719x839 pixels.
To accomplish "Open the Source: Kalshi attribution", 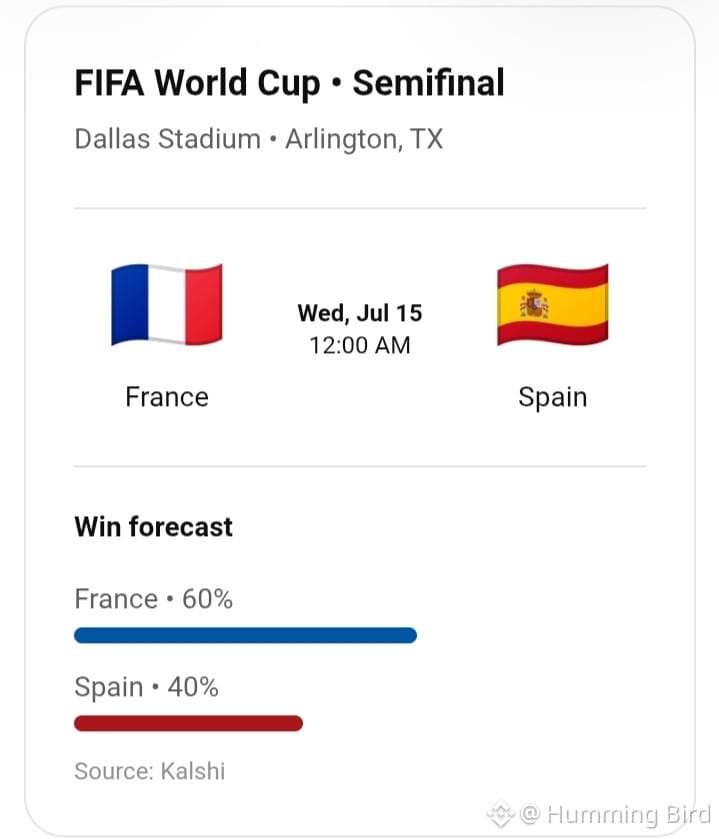I will point(150,771).
